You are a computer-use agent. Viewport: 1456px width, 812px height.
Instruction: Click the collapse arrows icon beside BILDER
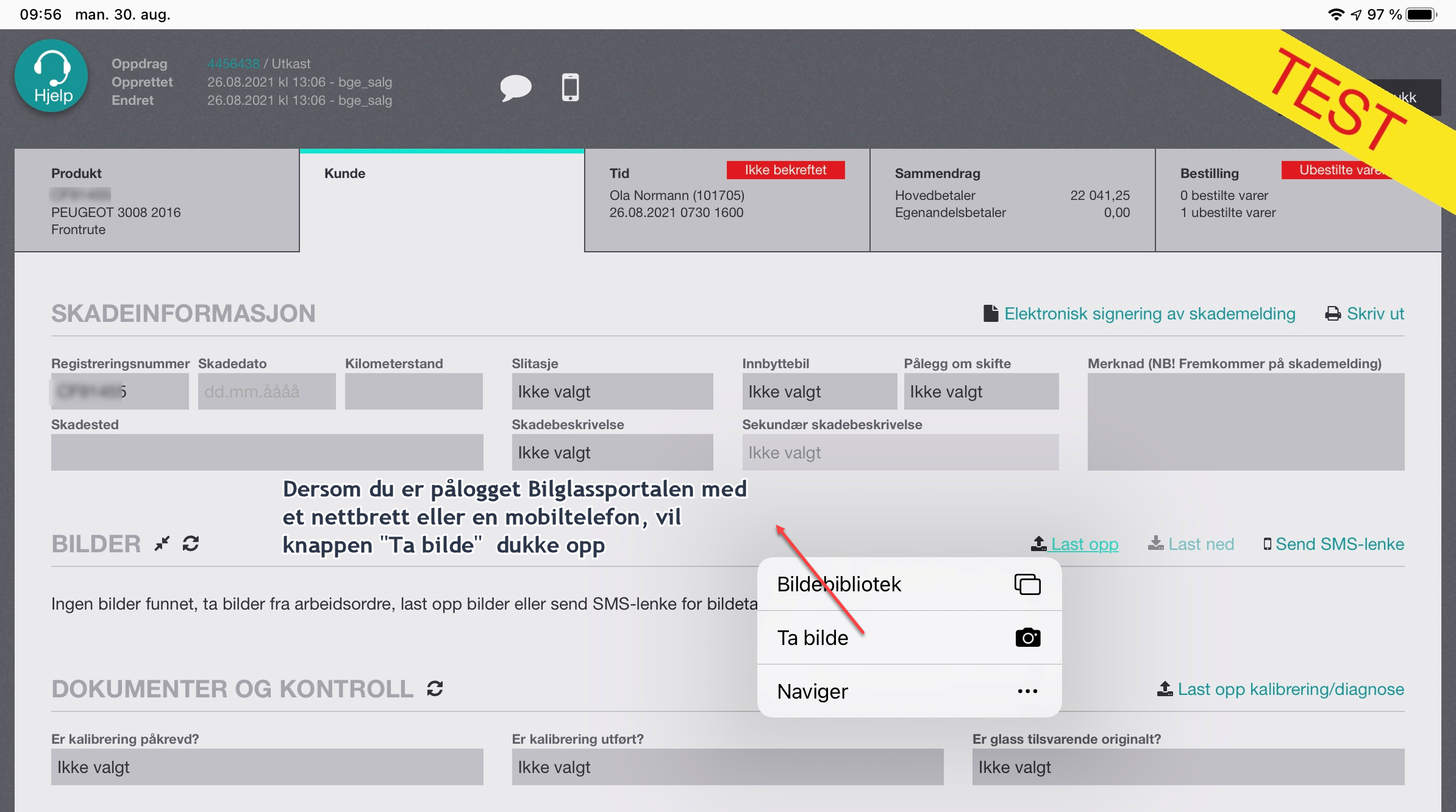tap(162, 543)
